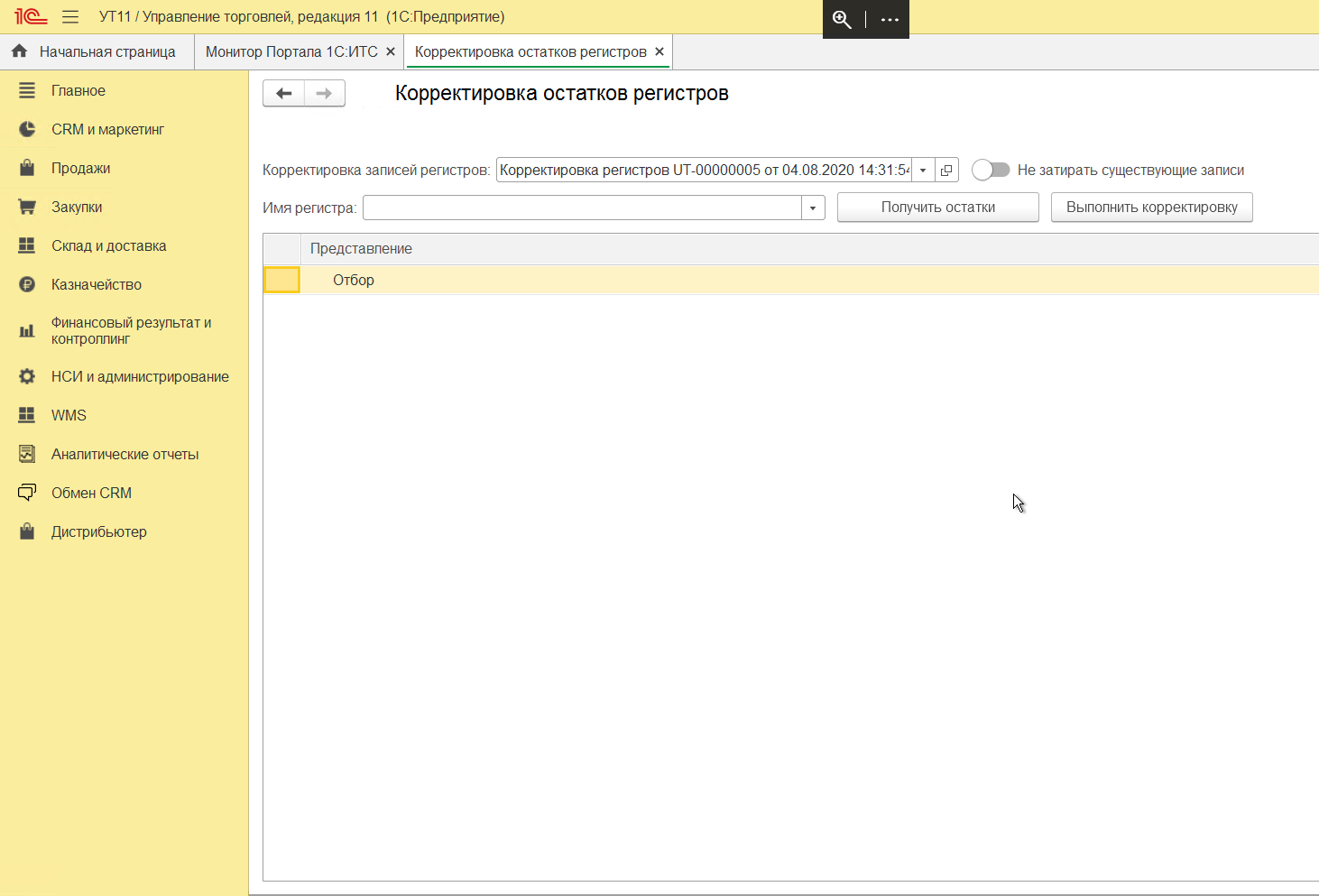Click the Корректировка остатков регистров page heading
Image resolution: width=1319 pixels, height=896 pixels.
point(562,93)
